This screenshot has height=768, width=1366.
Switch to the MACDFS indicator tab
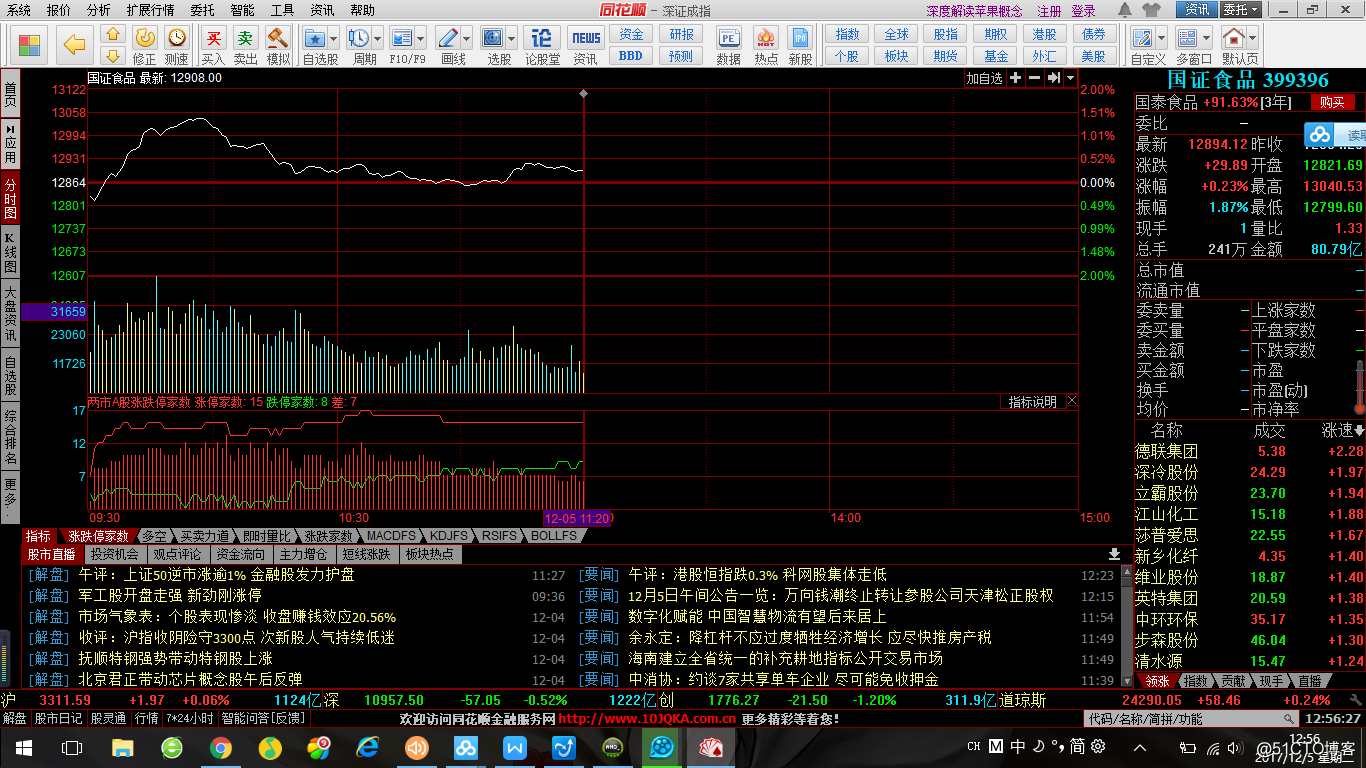[391, 536]
